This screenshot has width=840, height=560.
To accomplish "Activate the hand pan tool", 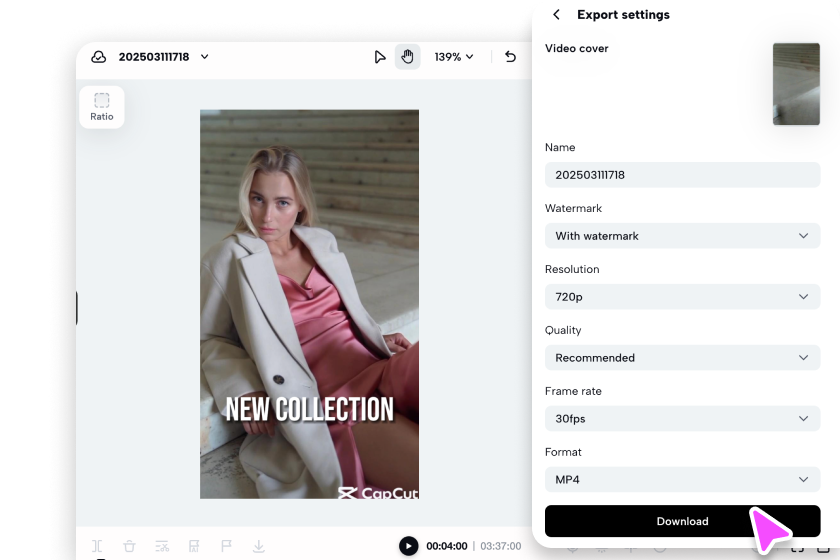I will (x=407, y=57).
